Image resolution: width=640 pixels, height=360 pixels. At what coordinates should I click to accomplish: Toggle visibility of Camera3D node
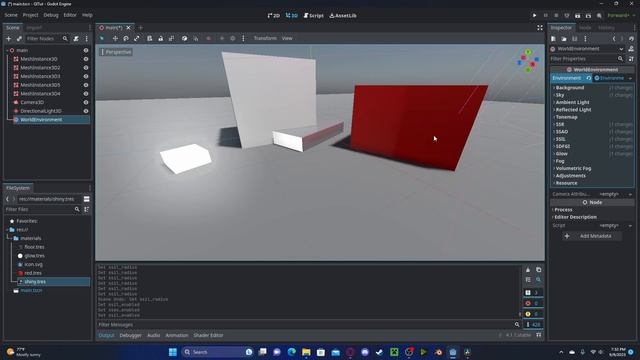coord(86,102)
